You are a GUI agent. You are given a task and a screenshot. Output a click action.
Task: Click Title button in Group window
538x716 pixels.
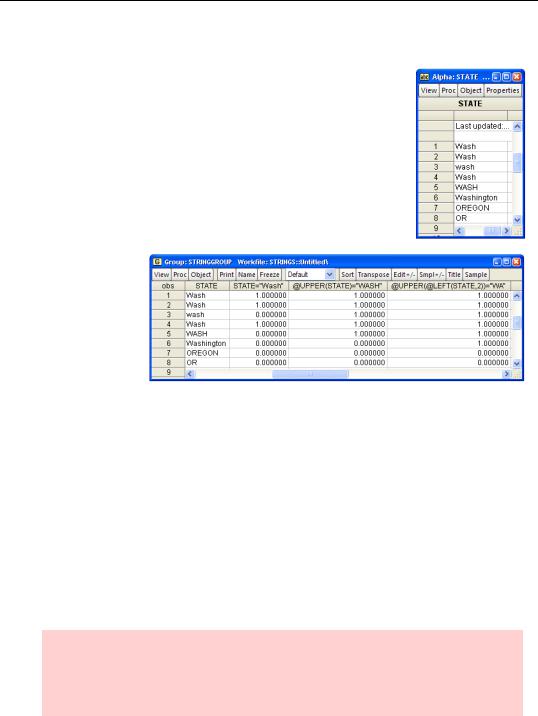click(454, 274)
